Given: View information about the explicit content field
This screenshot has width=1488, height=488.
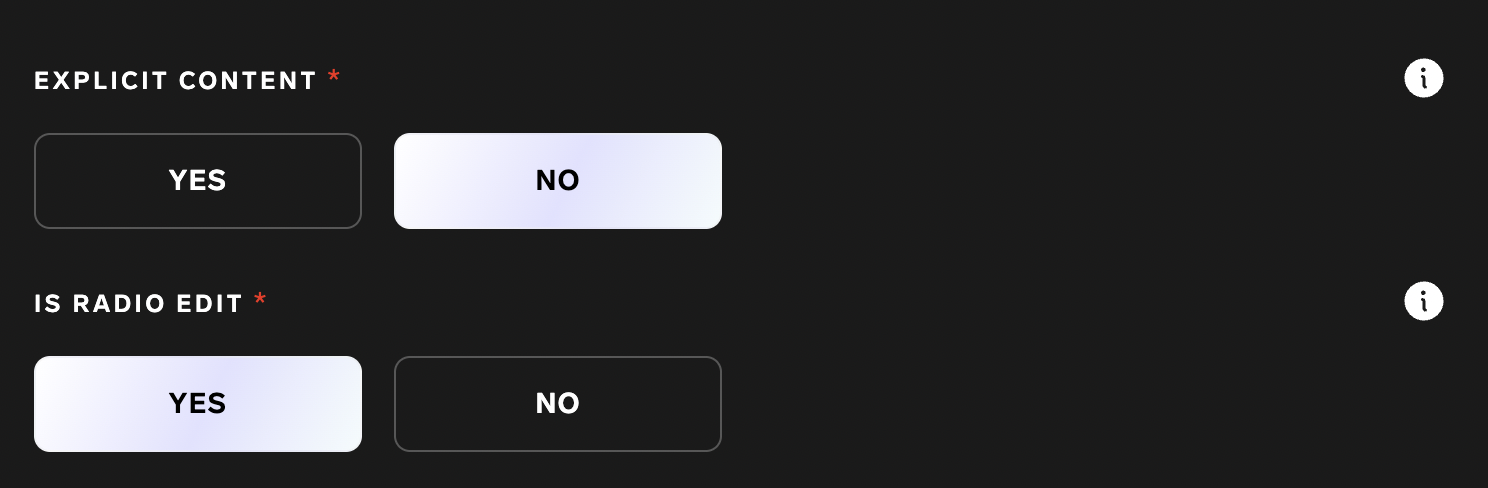Looking at the screenshot, I should (1424, 78).
